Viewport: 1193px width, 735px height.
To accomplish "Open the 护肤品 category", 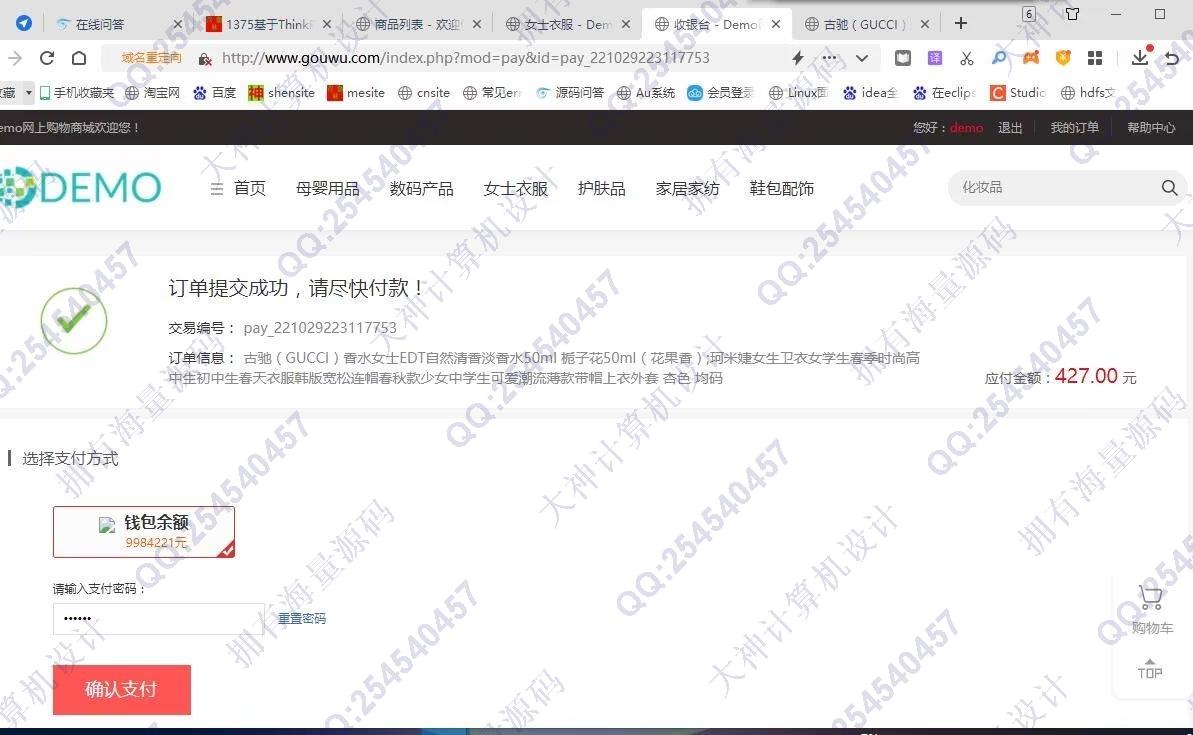I will click(x=601, y=189).
